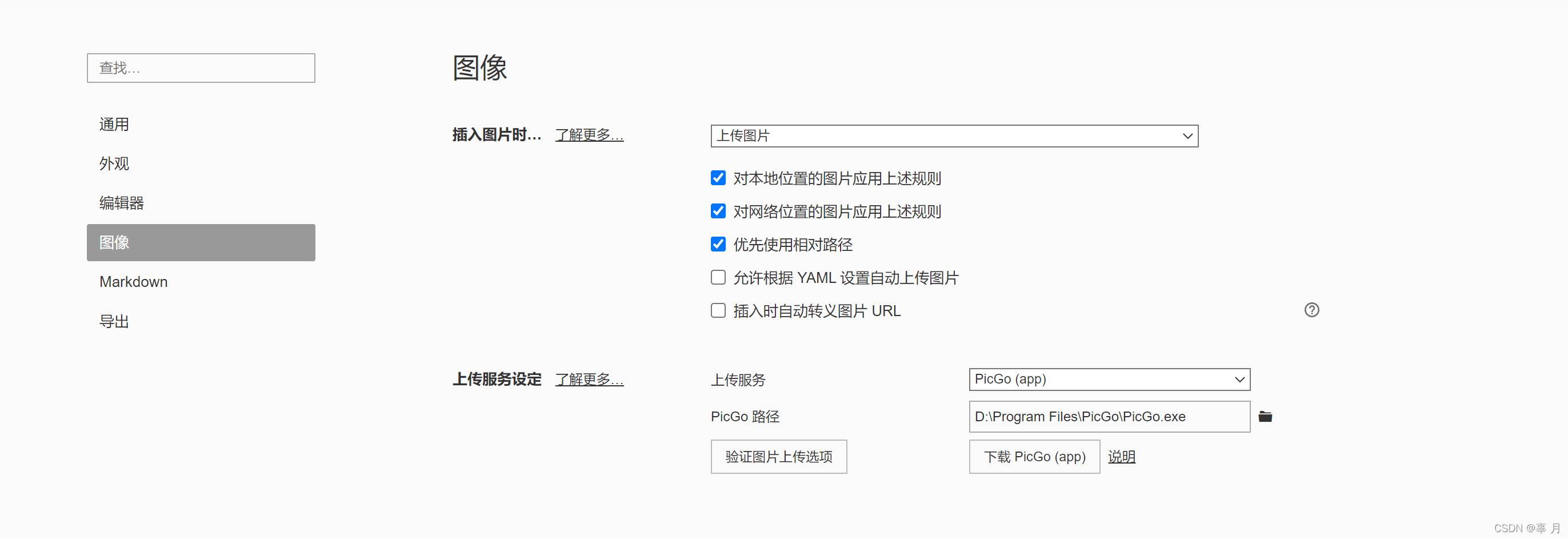Click 验证图片上传选项 button
1568x539 pixels.
(778, 457)
